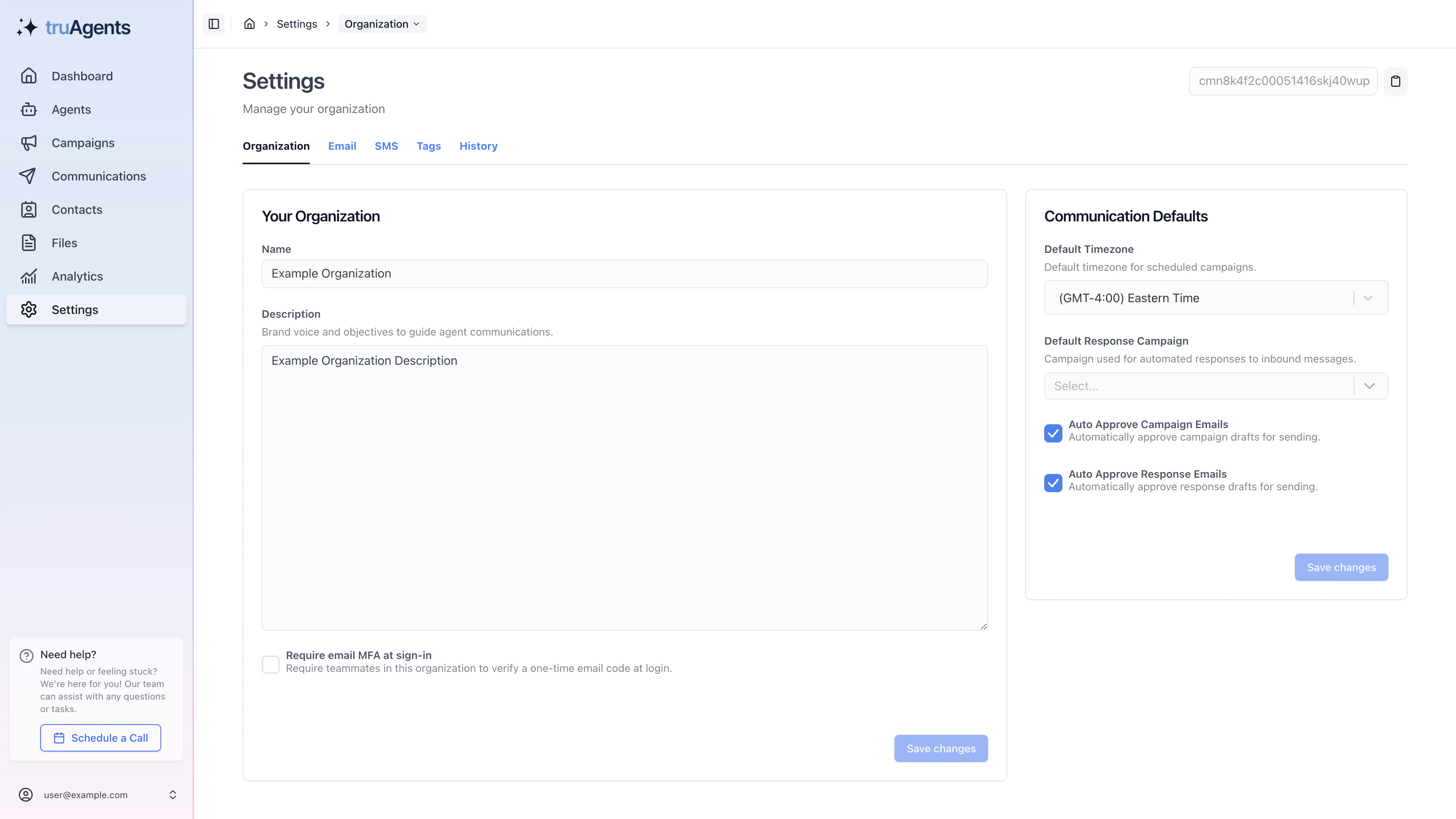The height and width of the screenshot is (819, 1456).
Task: Click Schedule a Call
Action: coord(100,737)
